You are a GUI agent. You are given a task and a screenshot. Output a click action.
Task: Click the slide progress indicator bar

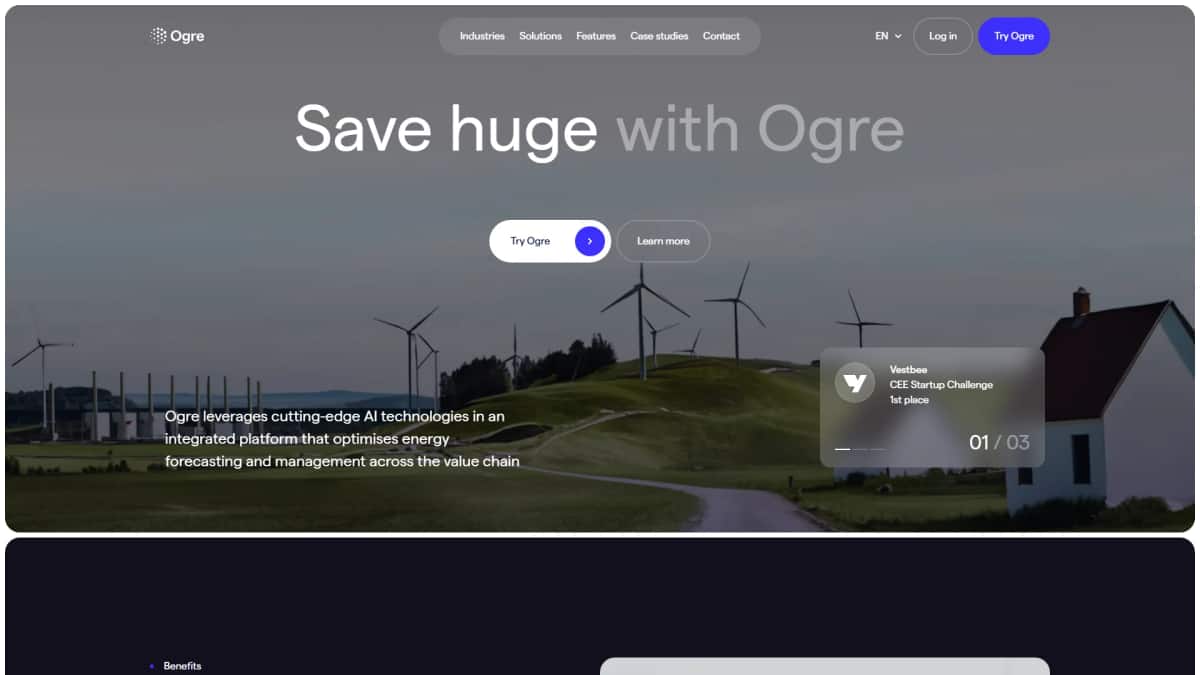[x=860, y=449]
